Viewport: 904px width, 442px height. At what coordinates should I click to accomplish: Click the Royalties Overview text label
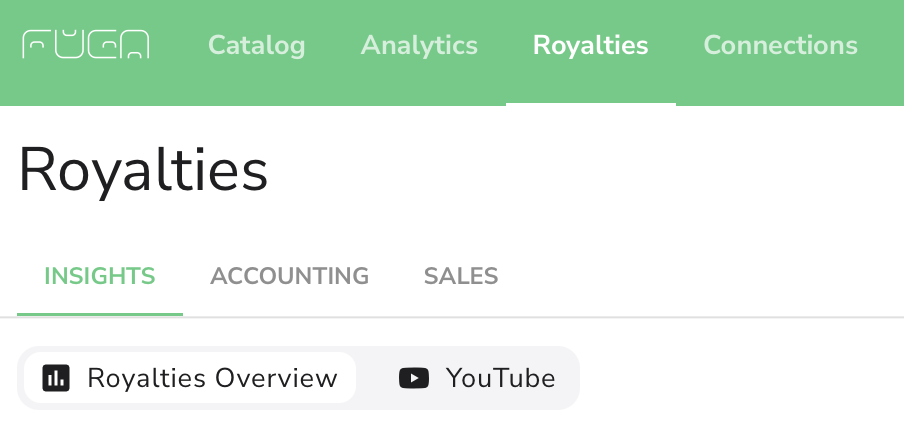(x=212, y=378)
